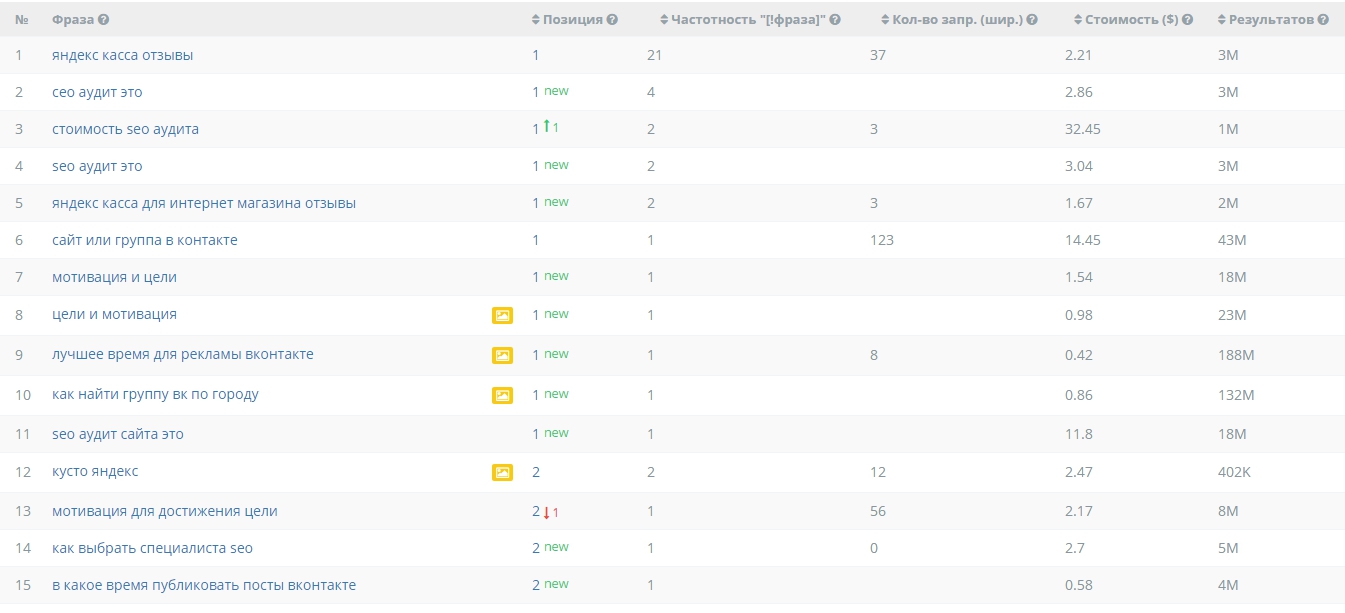Click the image icon beside "кусто яндекс"

[502, 472]
